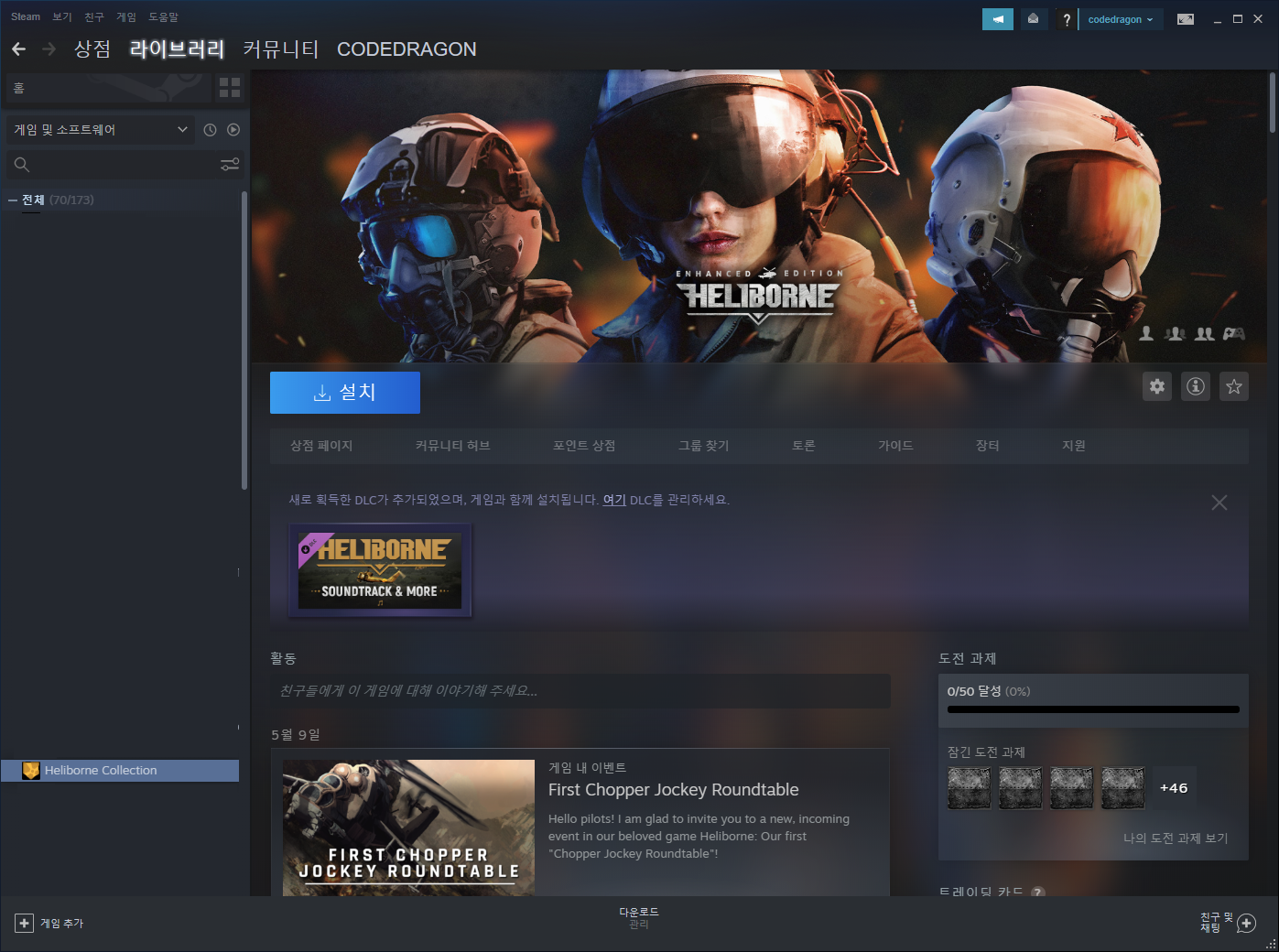Open the announcements megaphone icon
The image size is (1279, 952).
tap(998, 19)
